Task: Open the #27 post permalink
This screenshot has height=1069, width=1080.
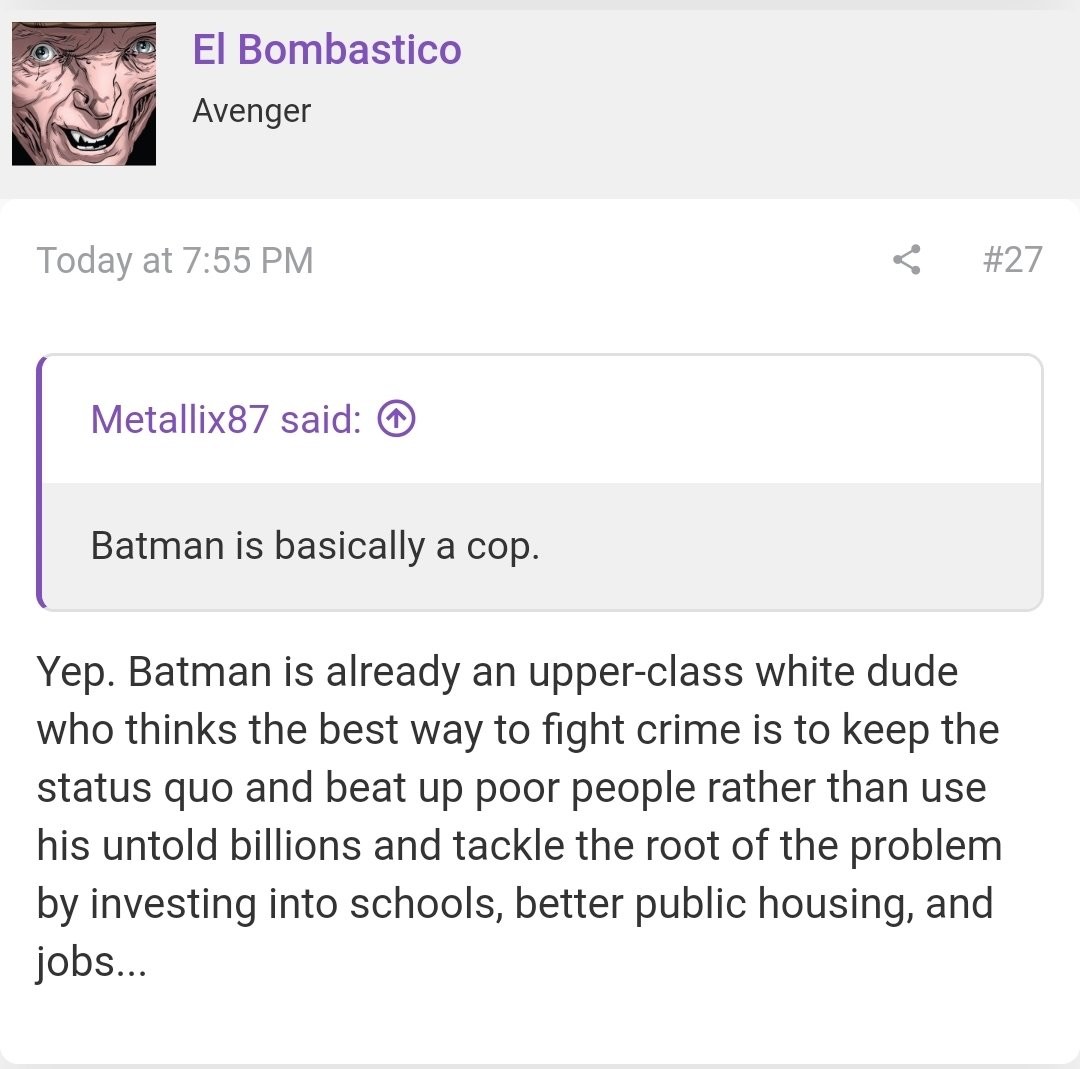Action: [1012, 260]
